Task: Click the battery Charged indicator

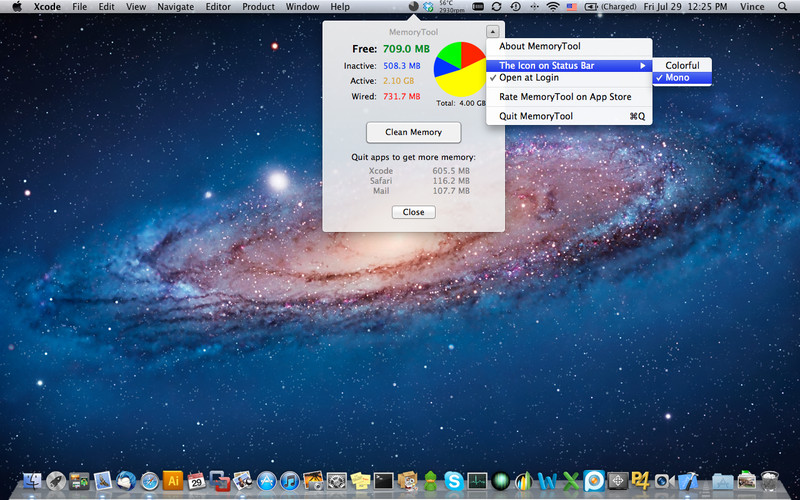Action: click(x=610, y=7)
